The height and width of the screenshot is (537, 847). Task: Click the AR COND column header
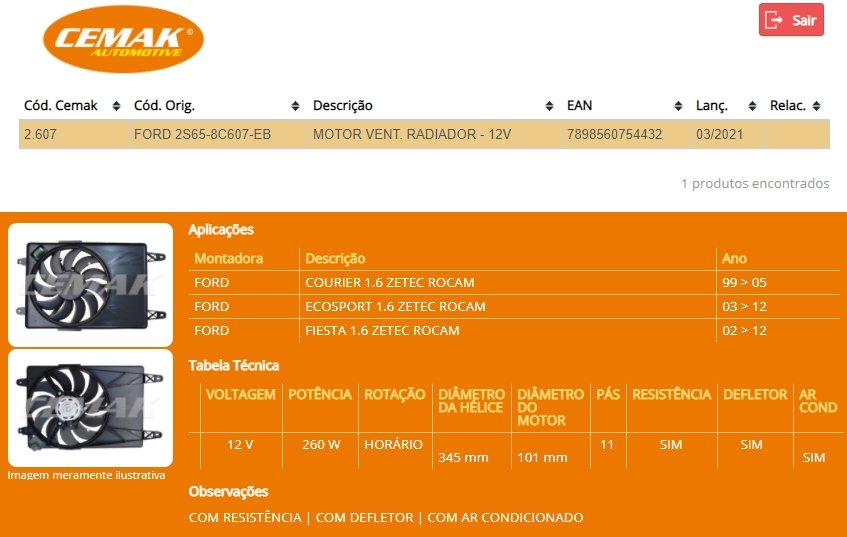818,401
